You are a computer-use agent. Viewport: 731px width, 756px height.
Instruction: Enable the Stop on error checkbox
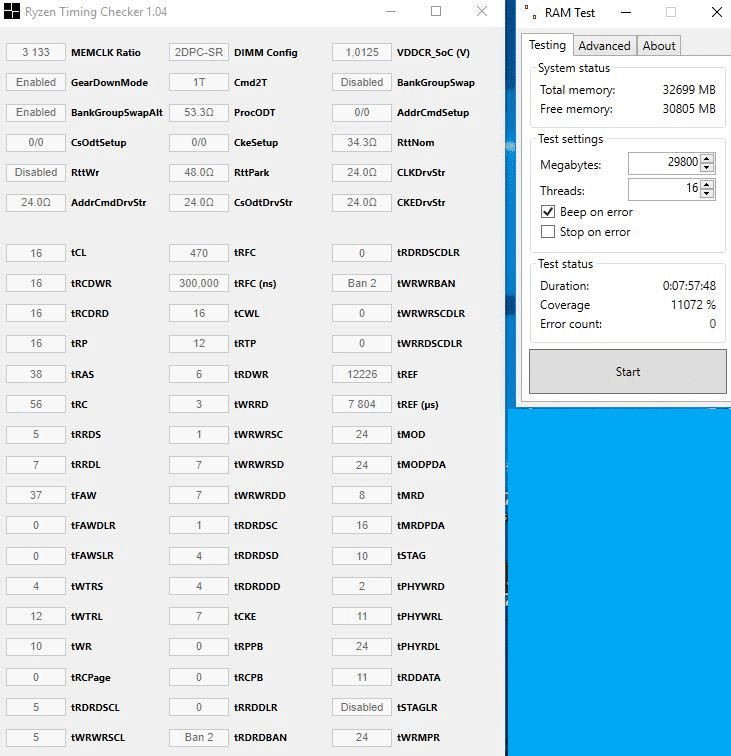pyautogui.click(x=548, y=232)
